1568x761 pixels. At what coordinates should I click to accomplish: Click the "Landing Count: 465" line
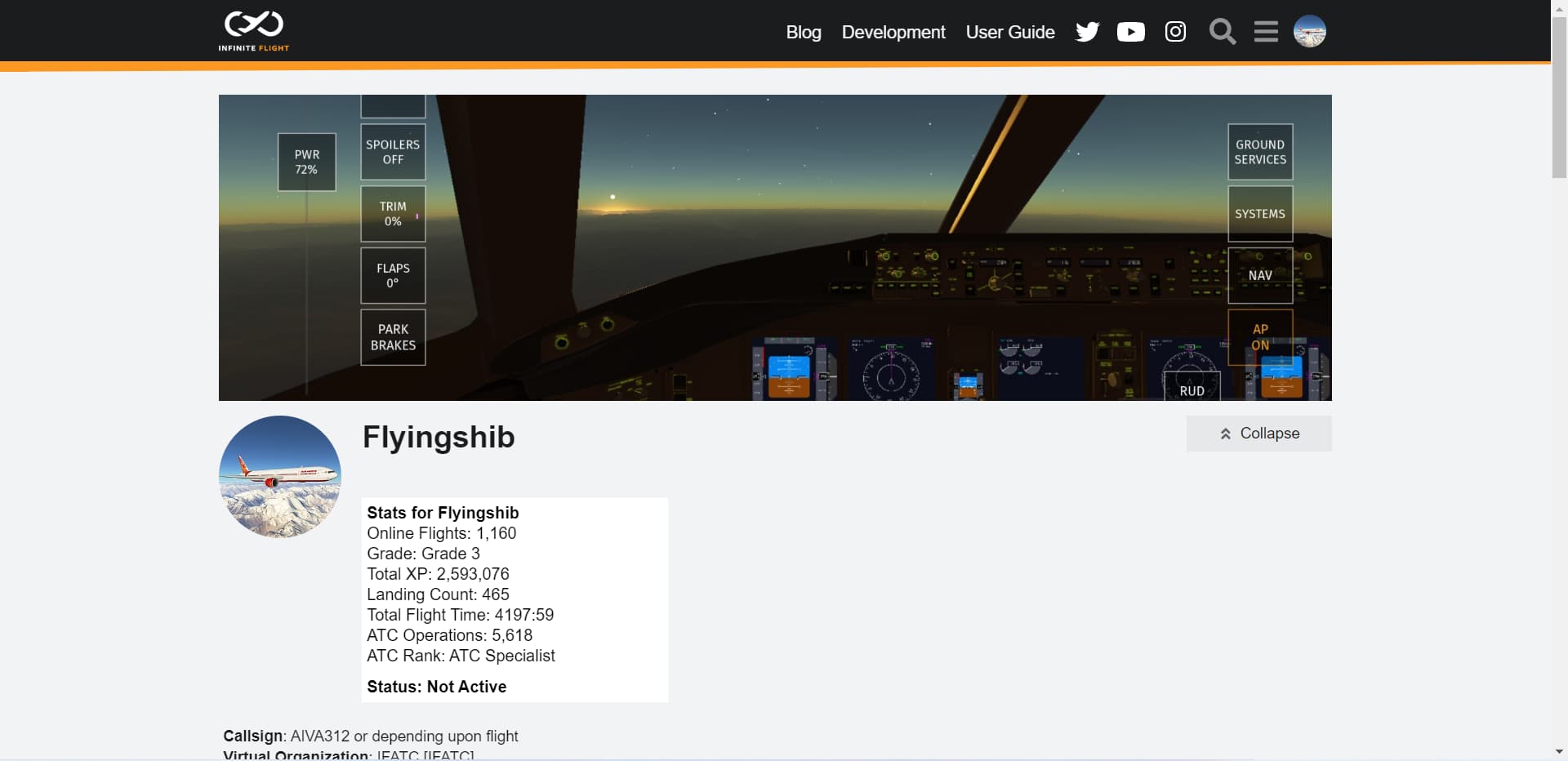(438, 594)
